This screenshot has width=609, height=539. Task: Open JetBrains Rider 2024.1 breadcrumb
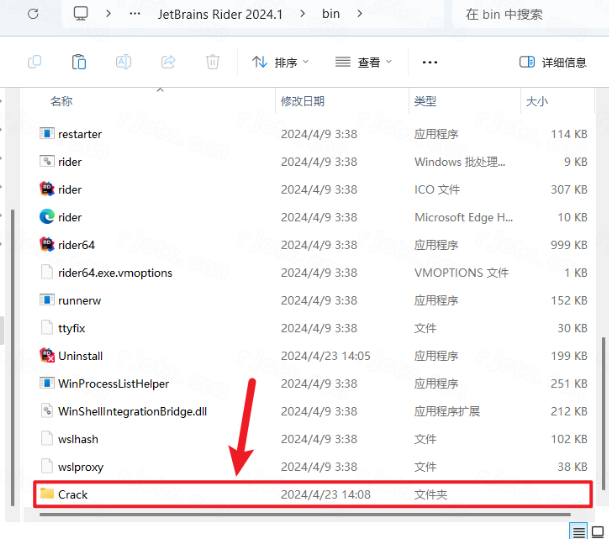tap(220, 14)
